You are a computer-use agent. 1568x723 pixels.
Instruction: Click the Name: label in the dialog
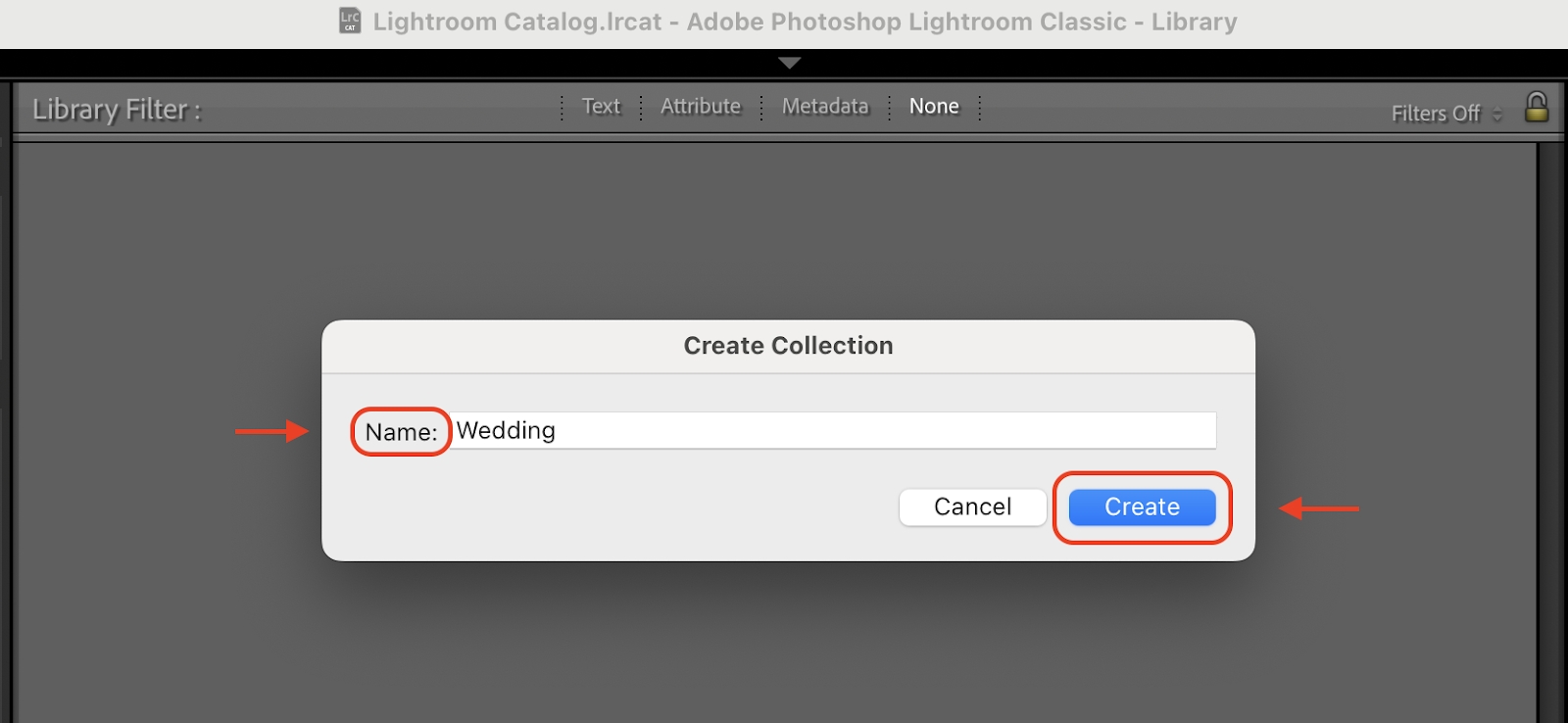(401, 432)
